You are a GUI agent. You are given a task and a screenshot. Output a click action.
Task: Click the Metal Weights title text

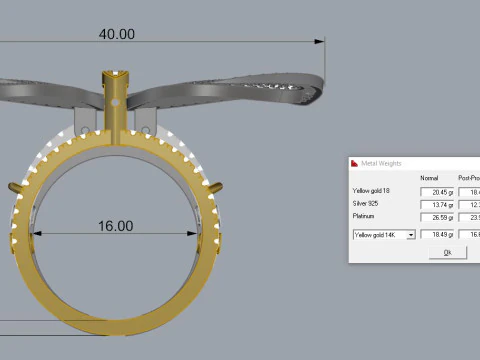[x=381, y=163]
